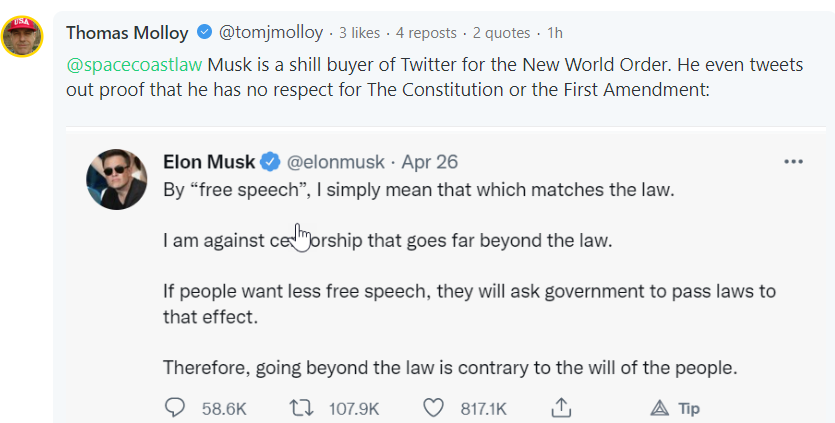
Task: Click Thomas Molloy's blue verified badge
Action: tap(204, 33)
